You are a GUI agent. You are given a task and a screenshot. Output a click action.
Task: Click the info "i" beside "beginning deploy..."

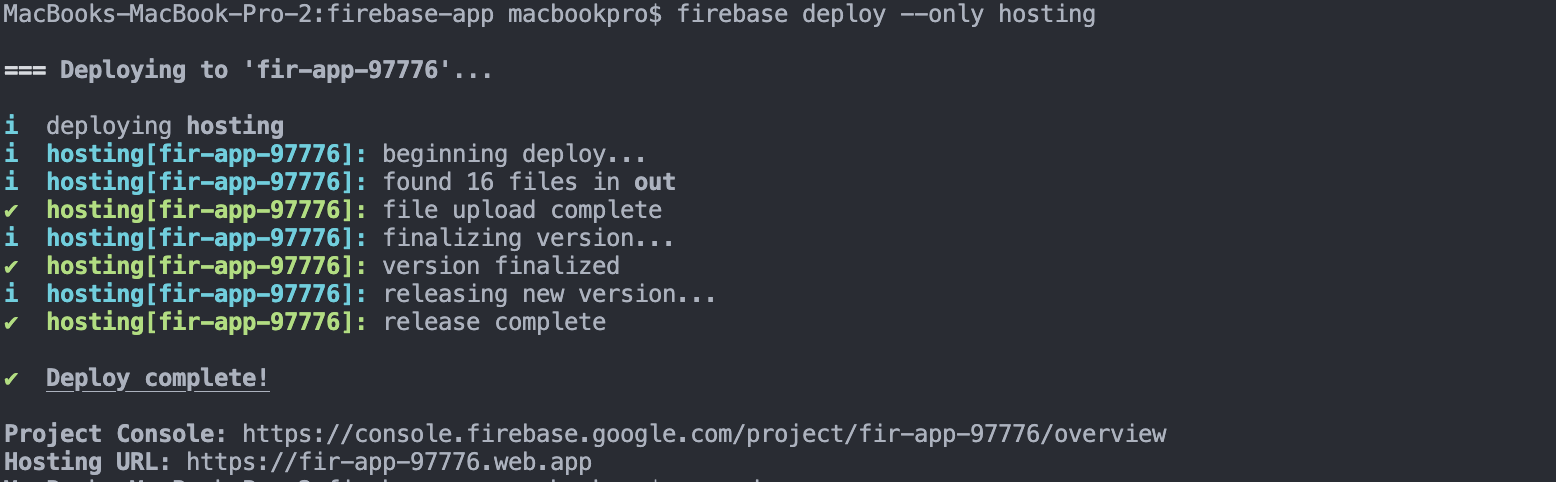(11, 154)
